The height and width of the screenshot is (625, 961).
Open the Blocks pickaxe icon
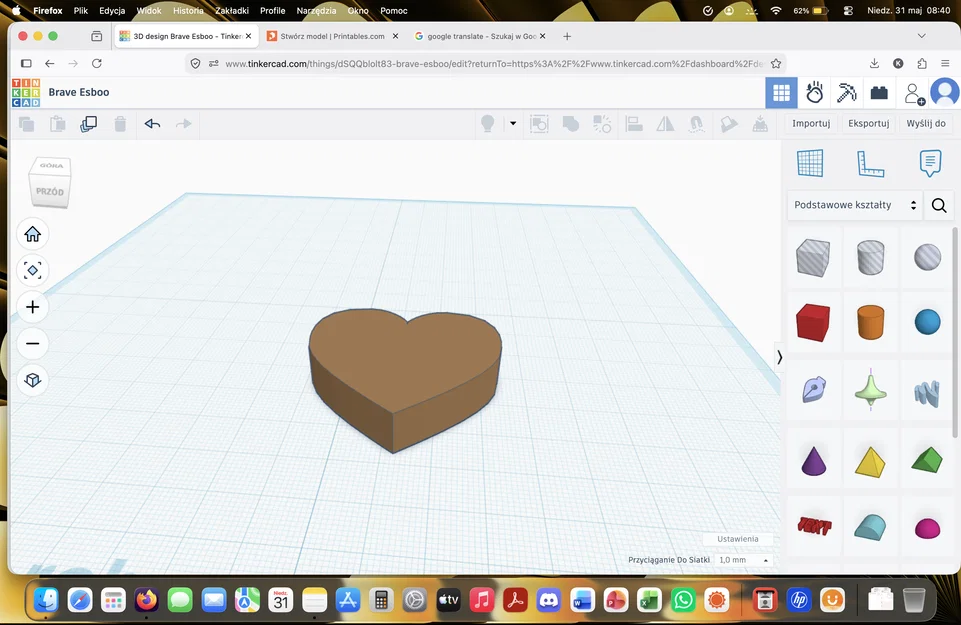846,93
